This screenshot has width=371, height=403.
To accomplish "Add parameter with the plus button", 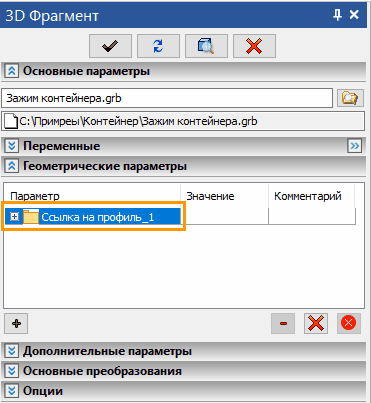I will [16, 323].
